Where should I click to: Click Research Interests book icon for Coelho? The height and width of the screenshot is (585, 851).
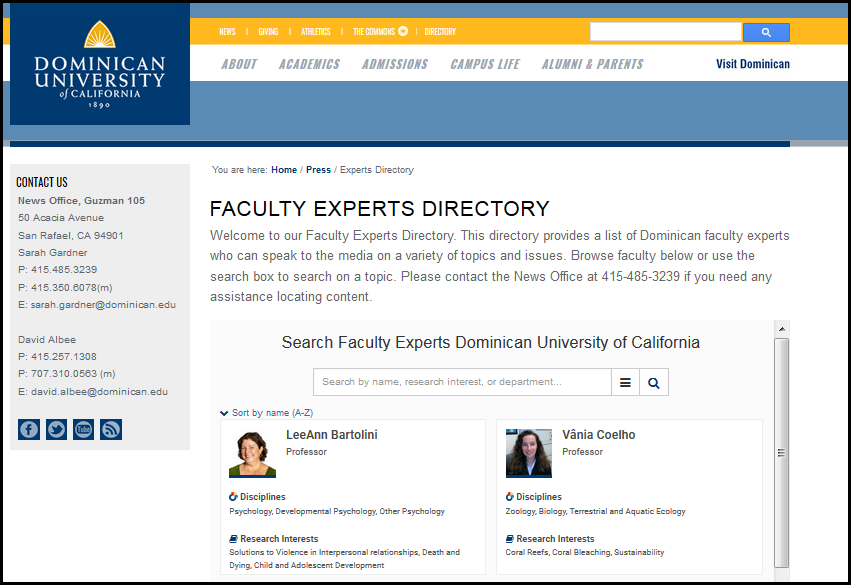tap(510, 539)
